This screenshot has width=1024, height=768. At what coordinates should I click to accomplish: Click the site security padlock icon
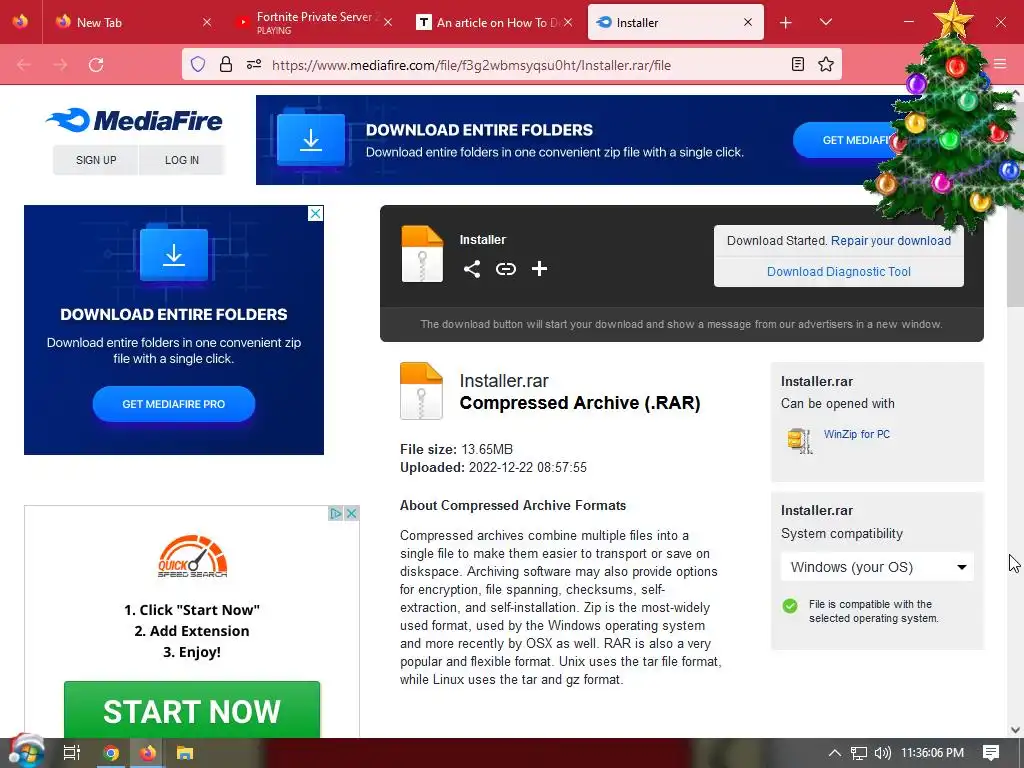(226, 64)
